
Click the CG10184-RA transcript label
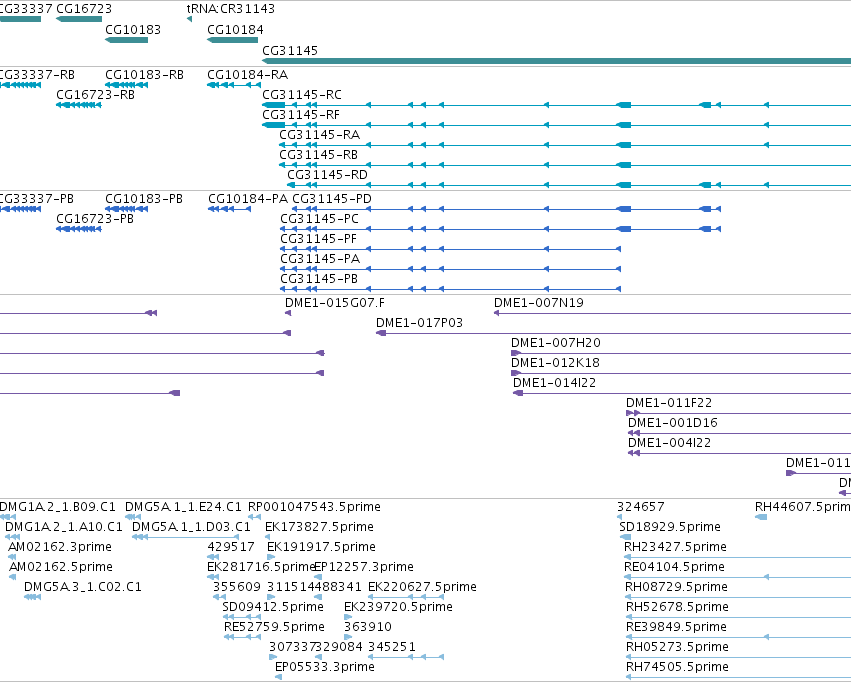(247, 74)
